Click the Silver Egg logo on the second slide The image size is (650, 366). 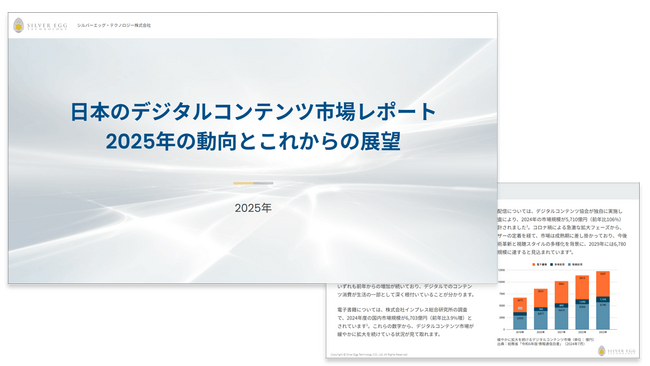click(x=616, y=351)
